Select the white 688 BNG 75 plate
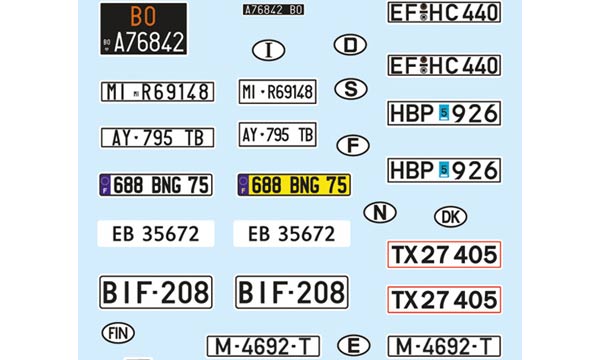 pos(156,185)
